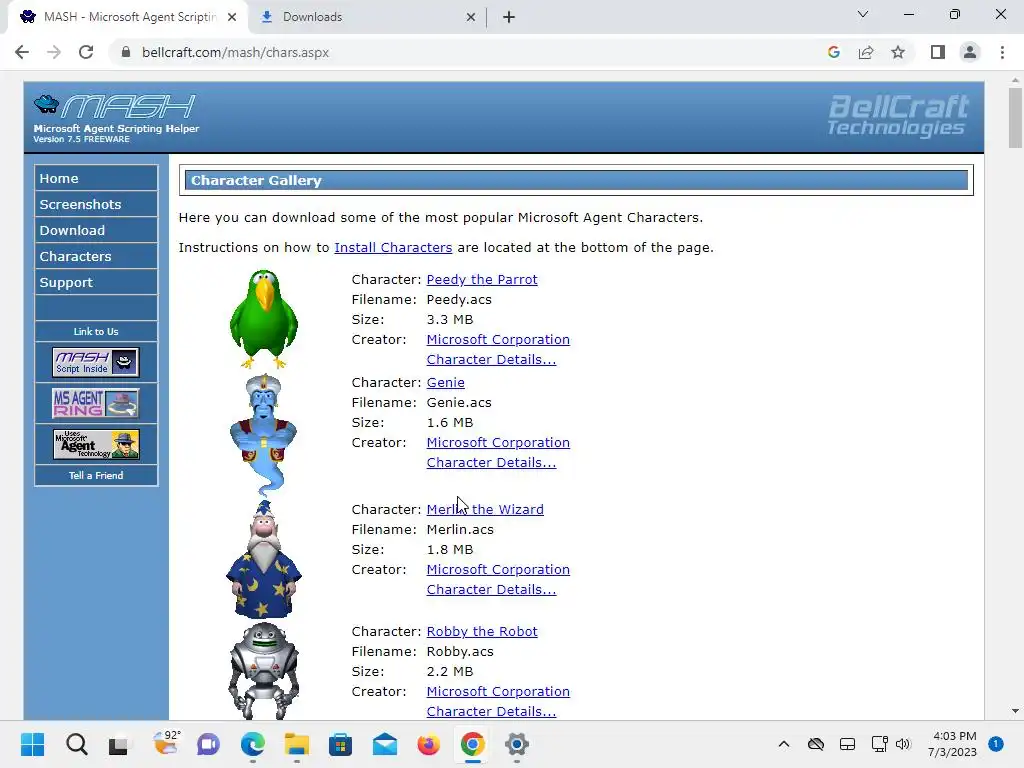
Task: Open Microsoft Store from the taskbar
Action: coord(340,744)
